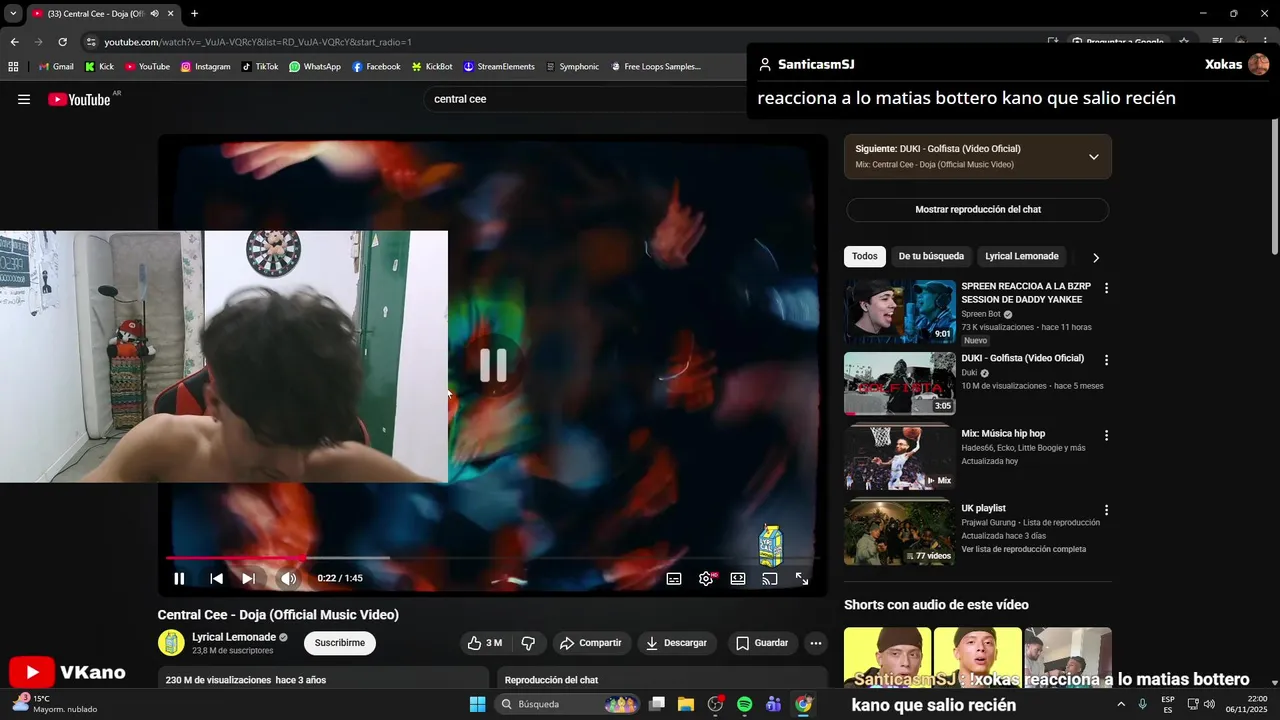Open File Explorer from the taskbar
Screen dimensions: 1280x720
click(x=686, y=704)
